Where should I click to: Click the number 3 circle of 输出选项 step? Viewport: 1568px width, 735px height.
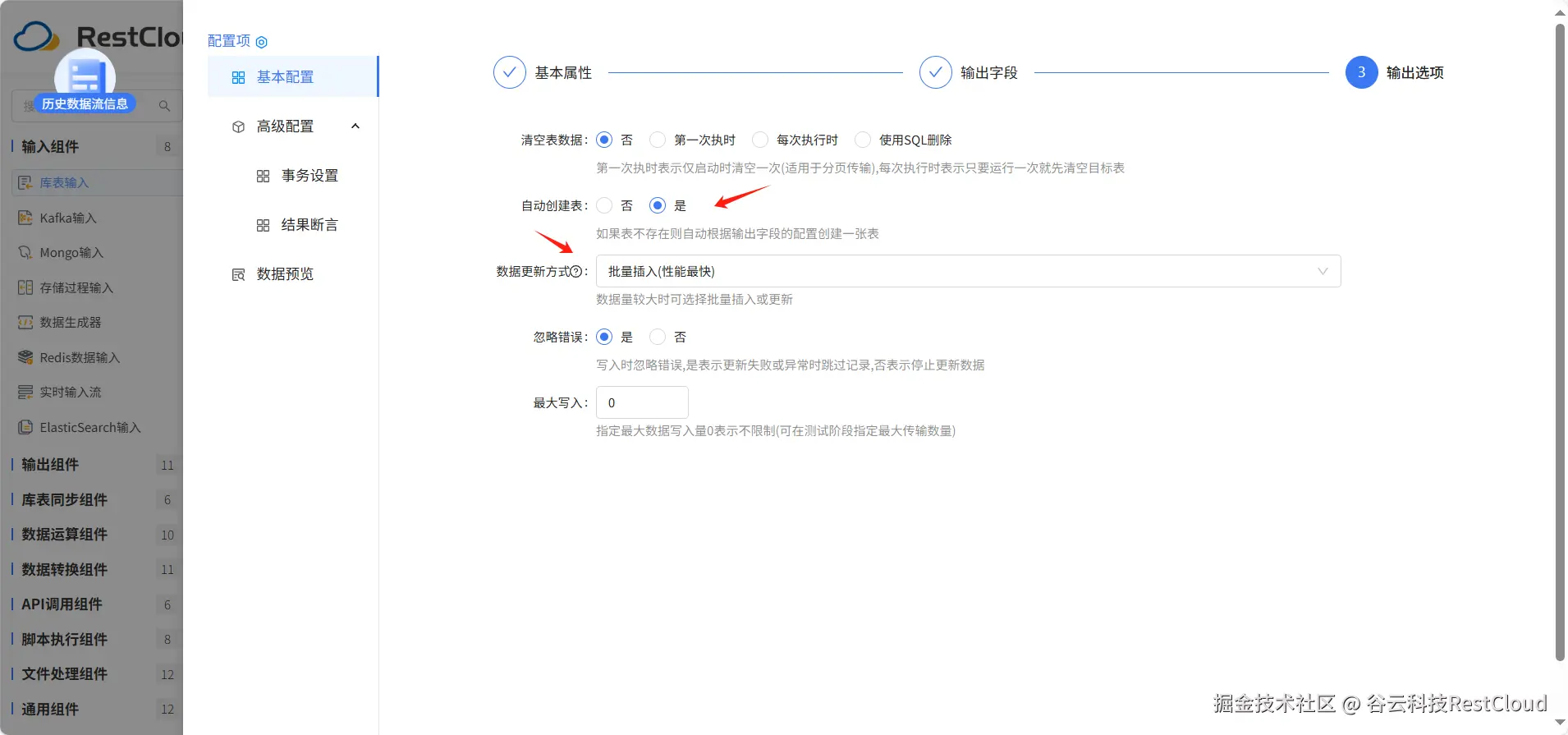click(1361, 72)
